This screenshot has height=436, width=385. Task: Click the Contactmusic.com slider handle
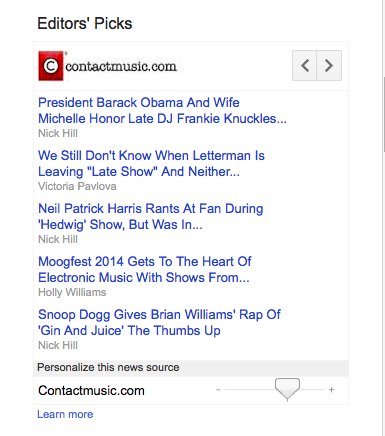(x=287, y=388)
